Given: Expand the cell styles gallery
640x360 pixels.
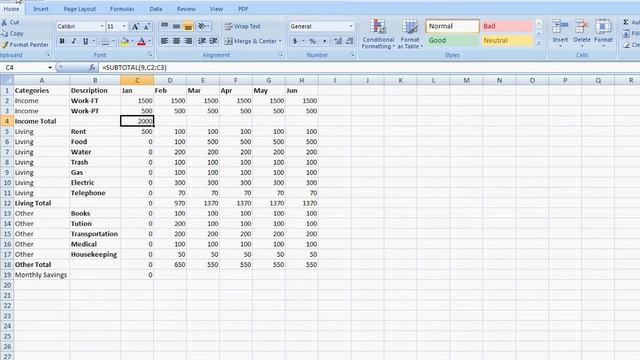Looking at the screenshot, I should tap(539, 43).
